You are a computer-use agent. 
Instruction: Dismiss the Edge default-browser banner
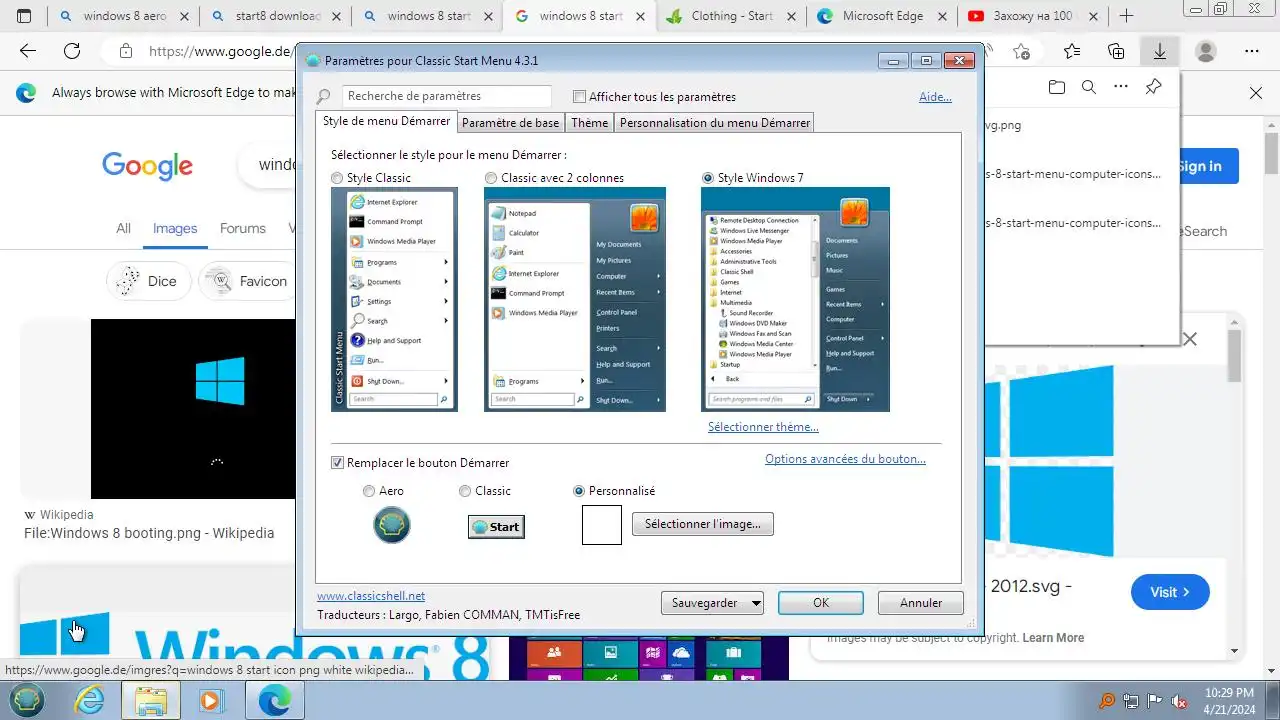pos(1256,93)
